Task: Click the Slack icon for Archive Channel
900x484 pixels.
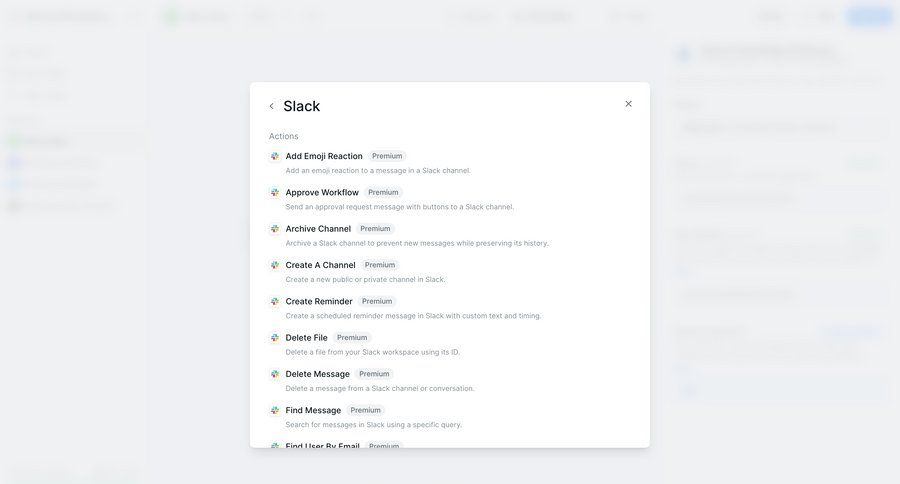Action: point(275,229)
